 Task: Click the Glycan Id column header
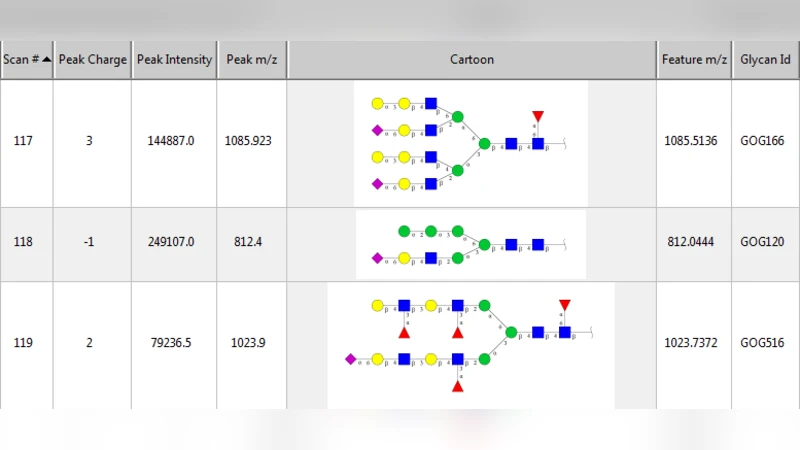(765, 59)
